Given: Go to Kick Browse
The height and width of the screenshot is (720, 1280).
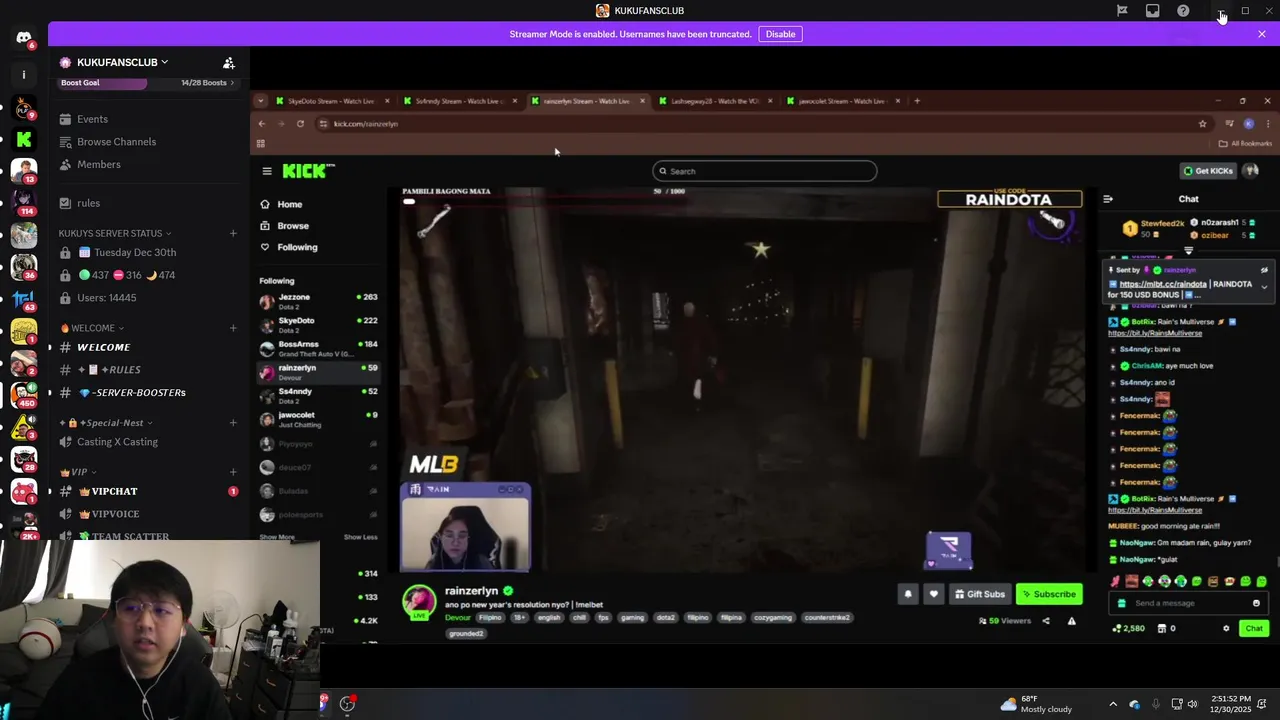Looking at the screenshot, I should click(x=284, y=226).
